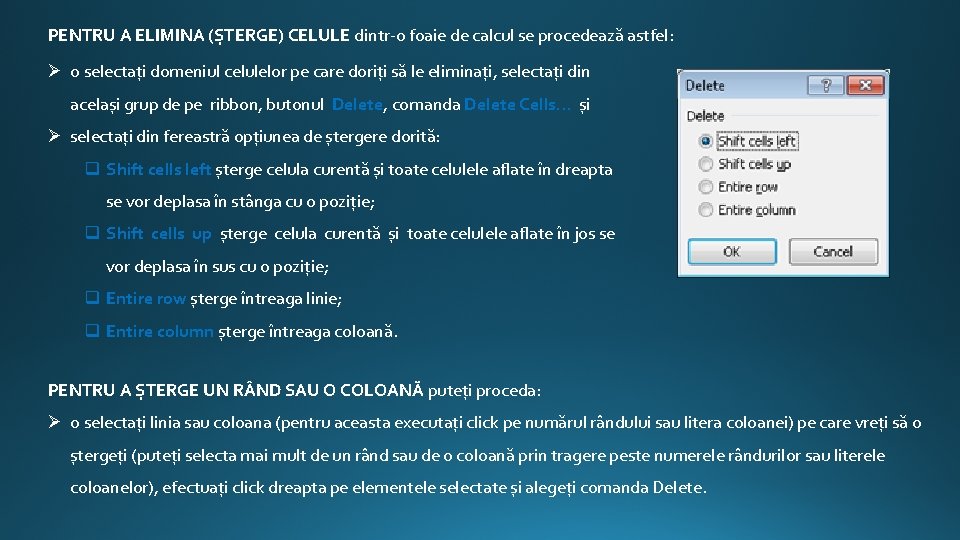
Task: Click the question mark help button in Delete dialog
Action: tap(825, 86)
